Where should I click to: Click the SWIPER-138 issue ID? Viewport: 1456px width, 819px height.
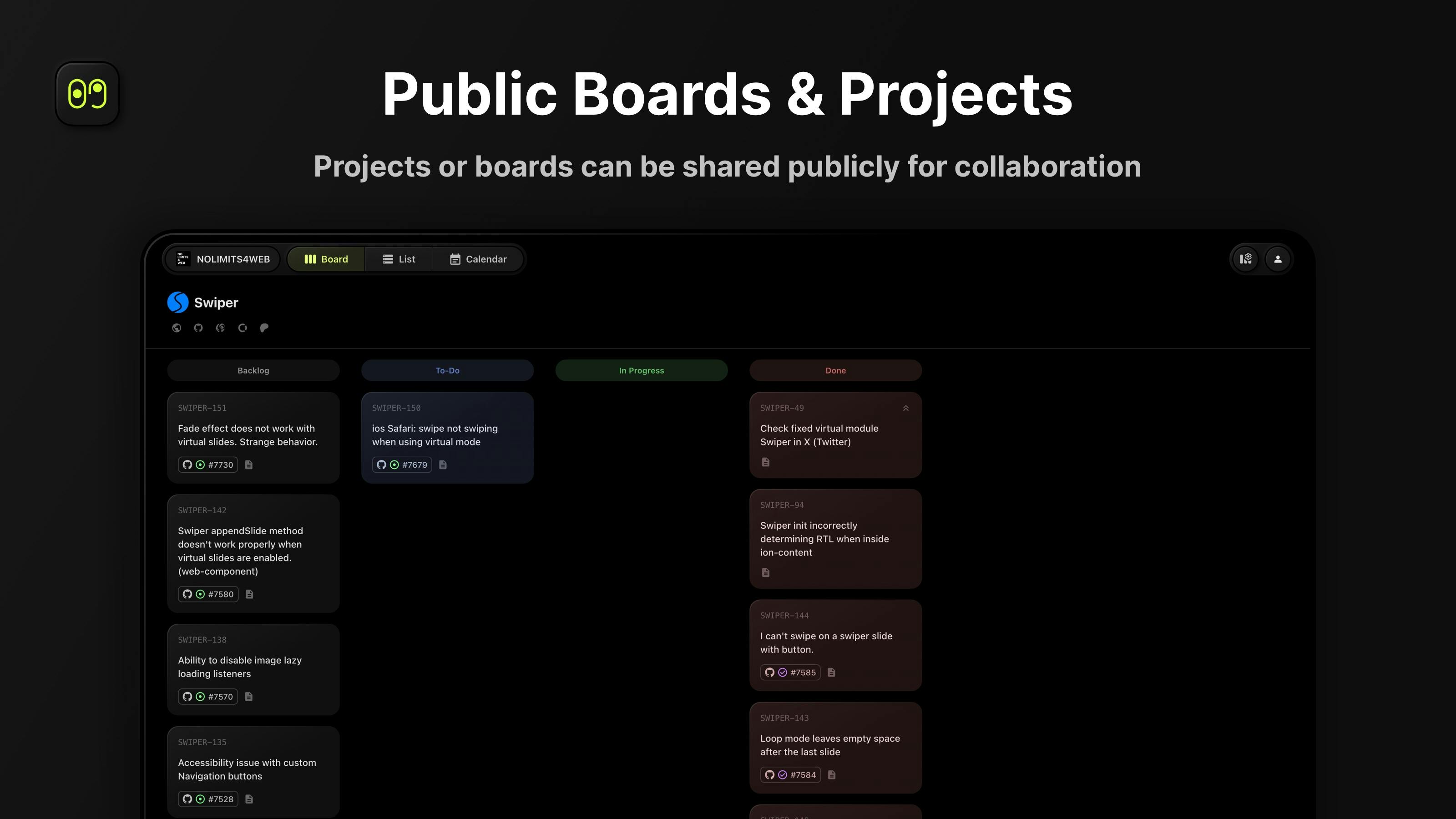202,640
